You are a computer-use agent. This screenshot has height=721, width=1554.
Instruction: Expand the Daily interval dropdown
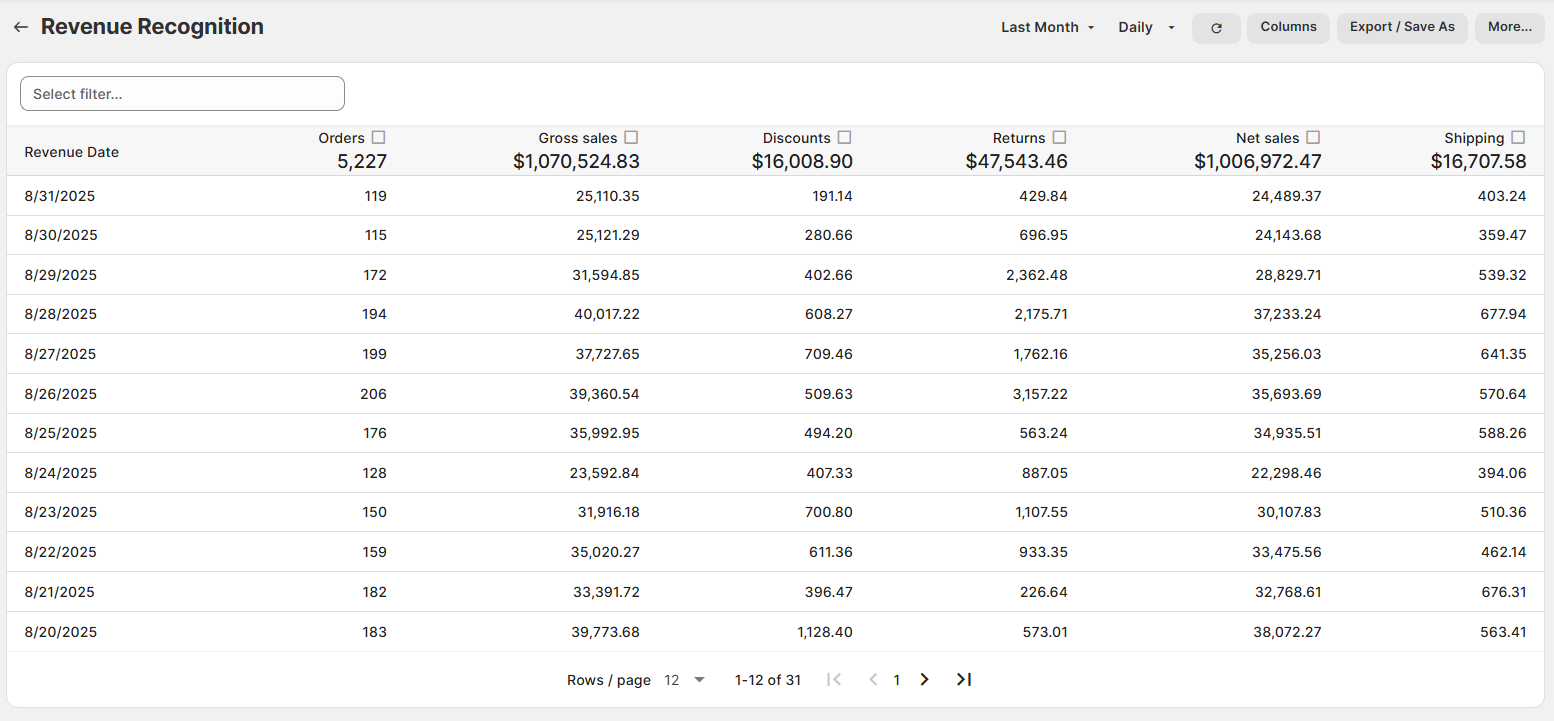[1146, 28]
